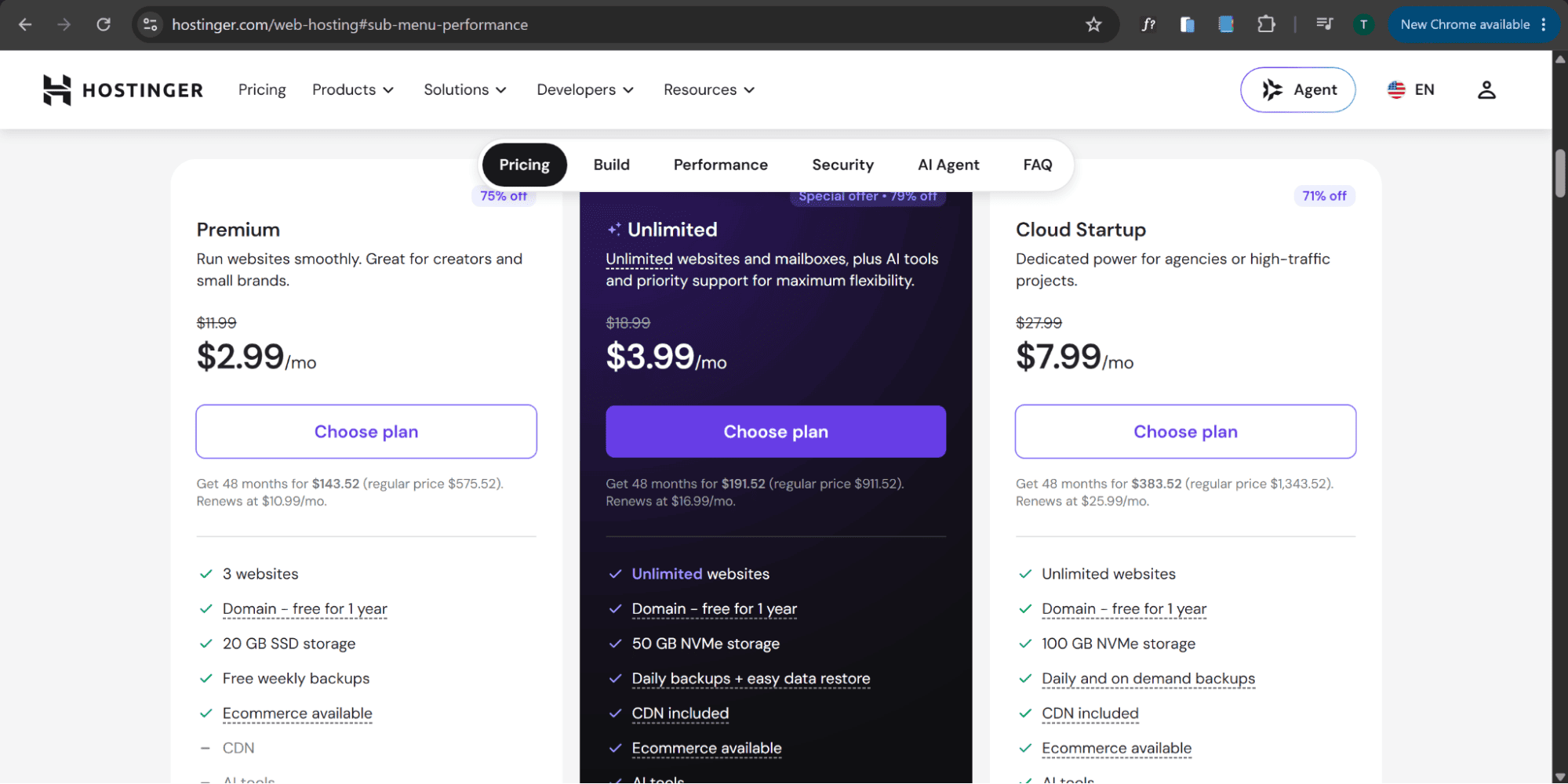Jump to the FAQ tab
The width and height of the screenshot is (1568, 784).
[1037, 165]
